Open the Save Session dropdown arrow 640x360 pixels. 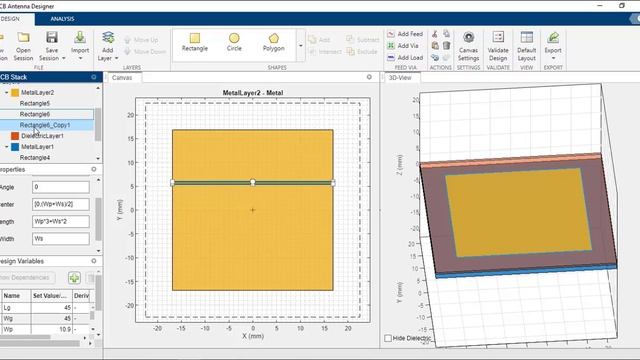tap(63, 58)
